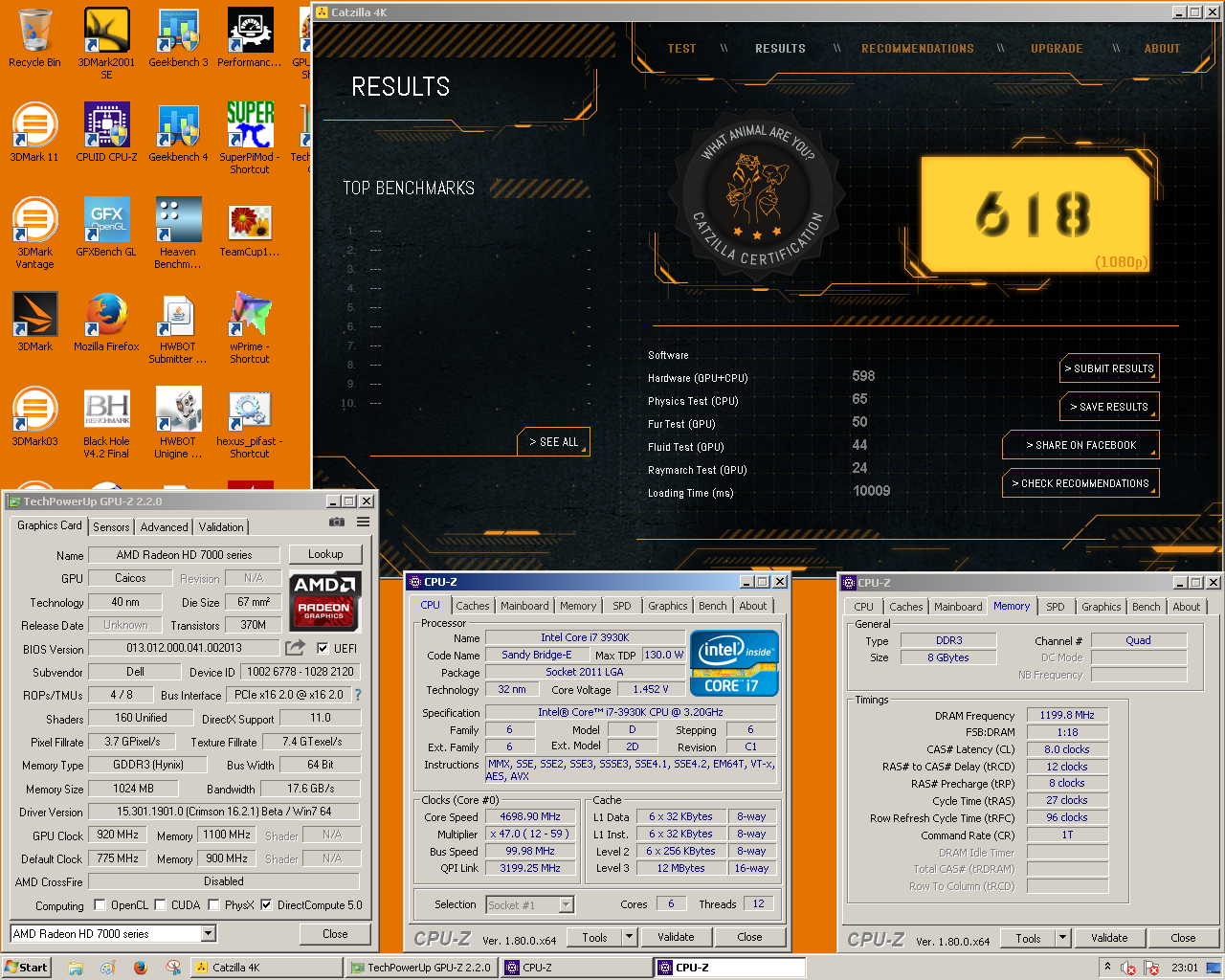This screenshot has width=1225, height=980.
Task: Click GPU-Z screenshot camera icon
Action: 337,522
